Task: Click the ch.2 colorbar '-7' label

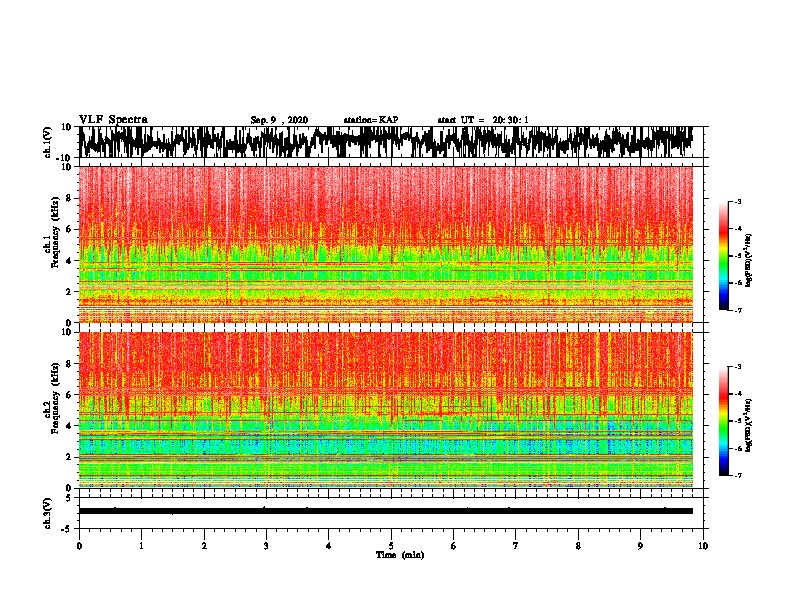Action: (738, 475)
